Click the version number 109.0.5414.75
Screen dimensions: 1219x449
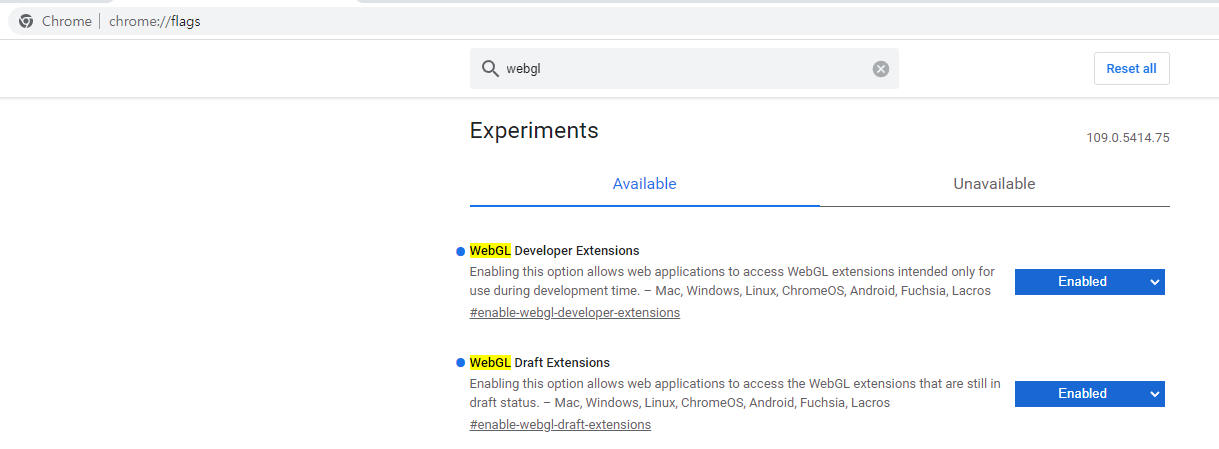1128,138
